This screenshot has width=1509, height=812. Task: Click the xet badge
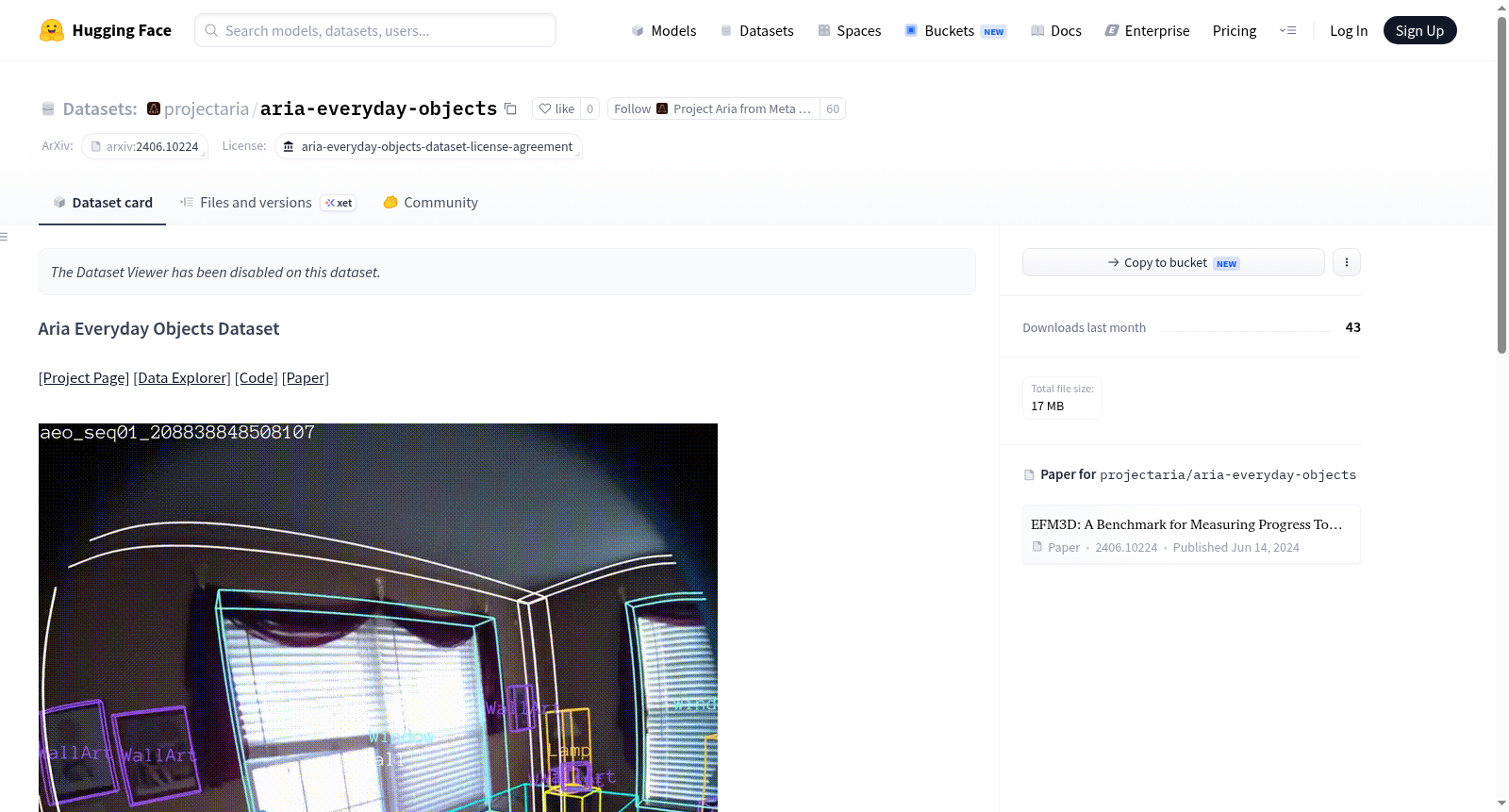339,203
